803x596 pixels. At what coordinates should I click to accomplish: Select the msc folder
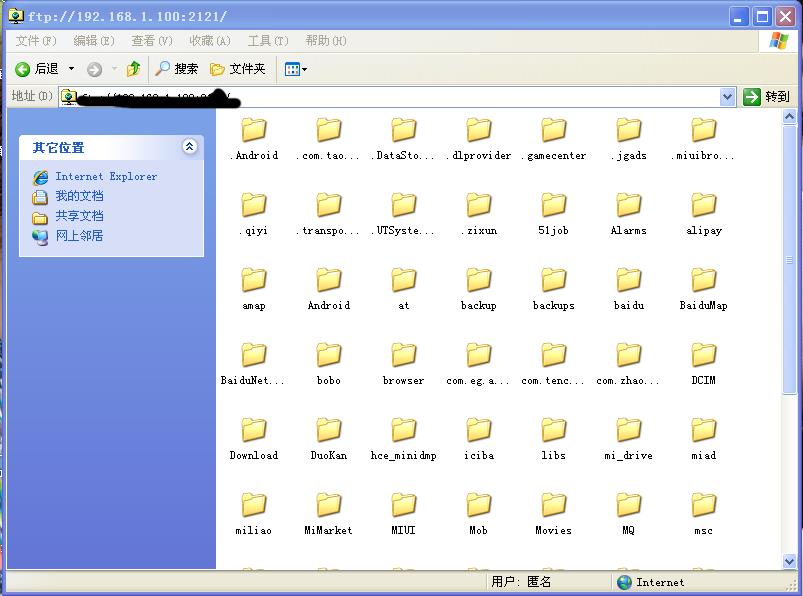pyautogui.click(x=704, y=514)
